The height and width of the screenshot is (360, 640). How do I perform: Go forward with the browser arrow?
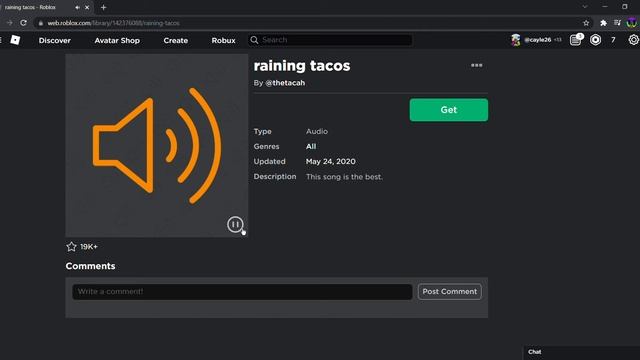(x=9, y=23)
